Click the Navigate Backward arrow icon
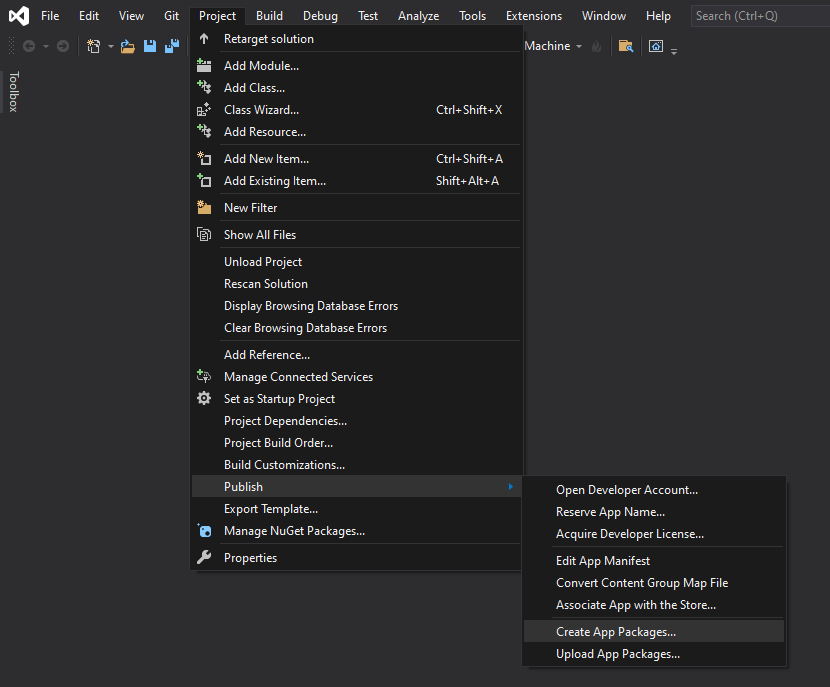Viewport: 830px width, 687px height. pos(29,46)
